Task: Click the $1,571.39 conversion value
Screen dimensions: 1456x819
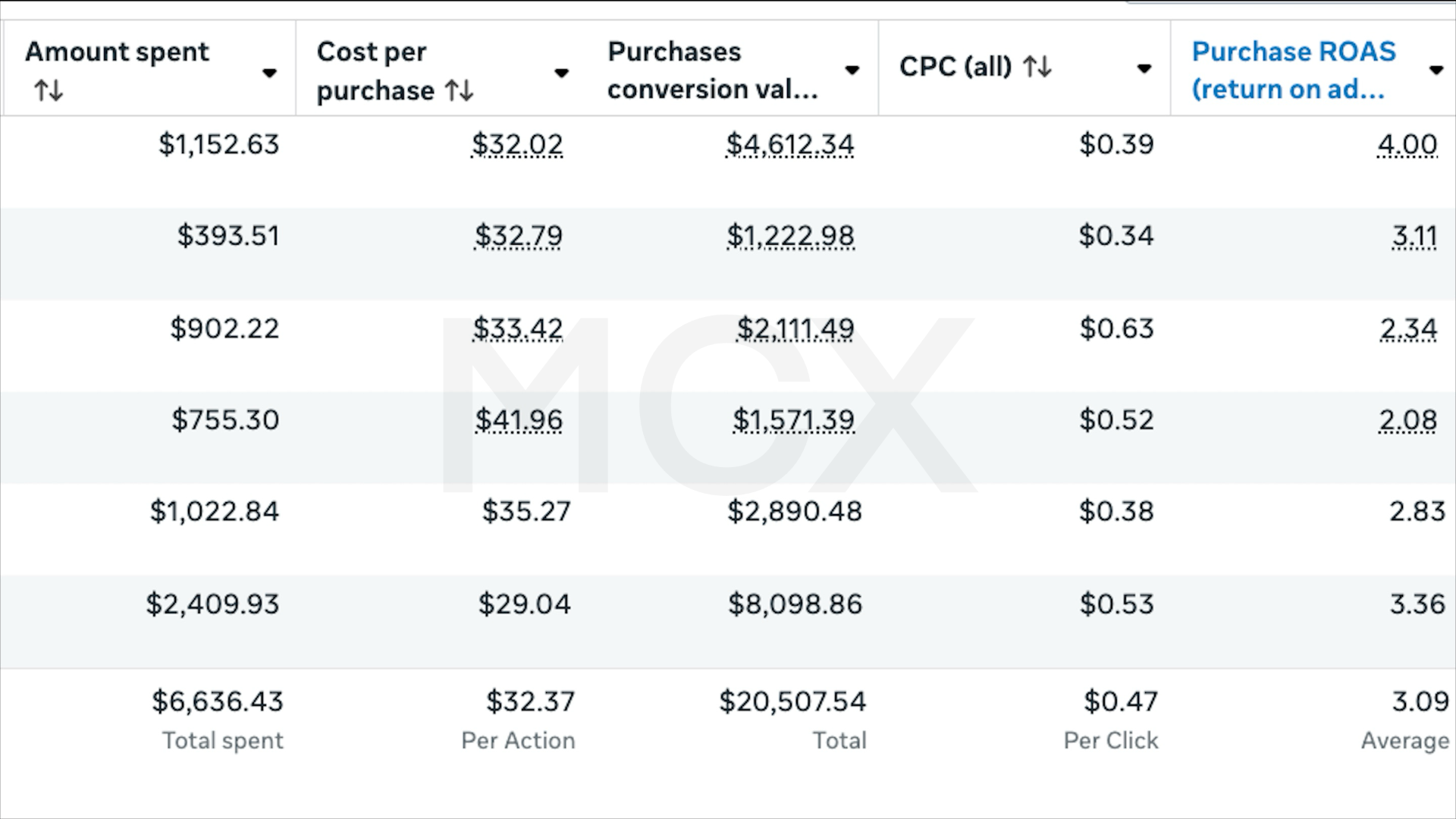Action: click(x=793, y=419)
